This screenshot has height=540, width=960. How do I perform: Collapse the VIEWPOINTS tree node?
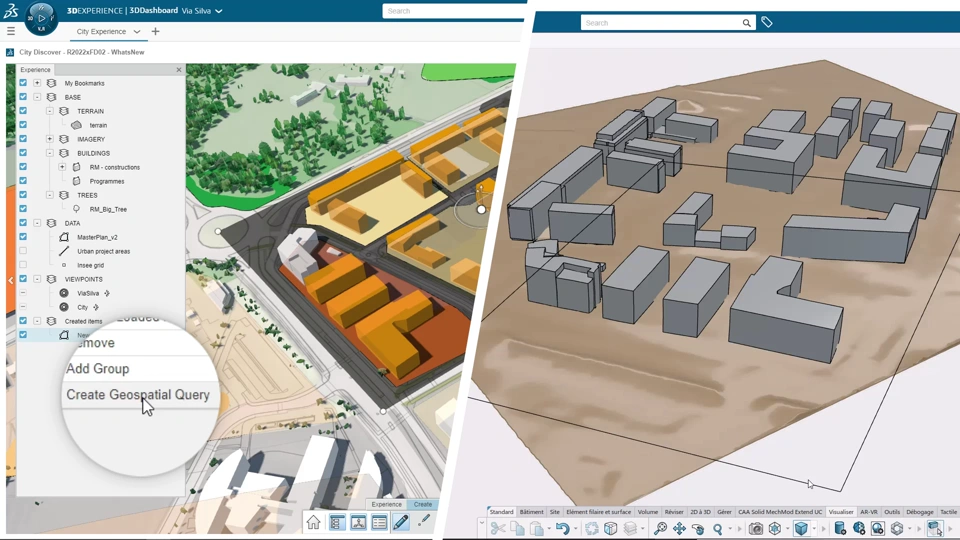click(37, 279)
